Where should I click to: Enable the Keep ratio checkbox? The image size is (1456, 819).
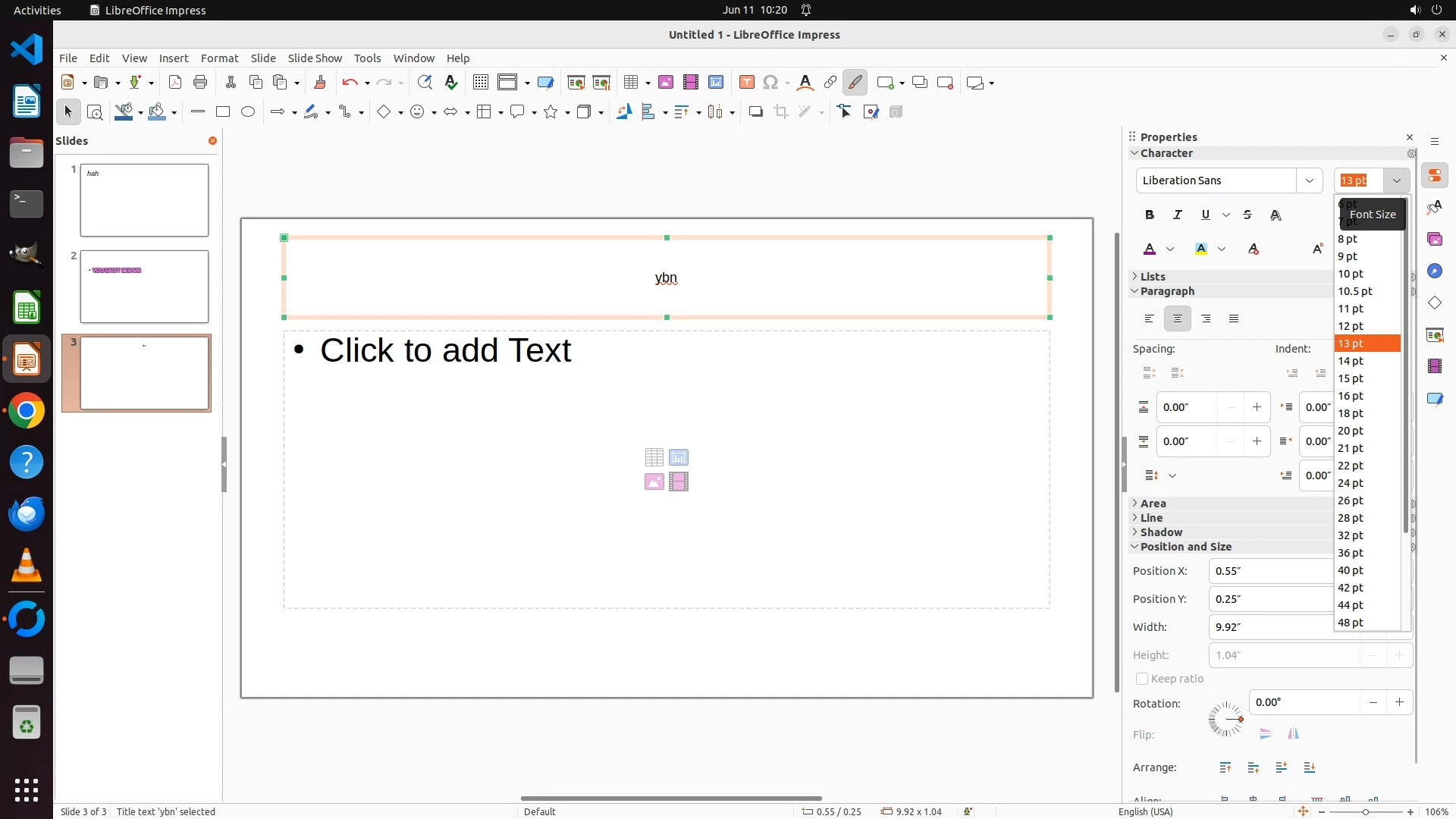1142,679
